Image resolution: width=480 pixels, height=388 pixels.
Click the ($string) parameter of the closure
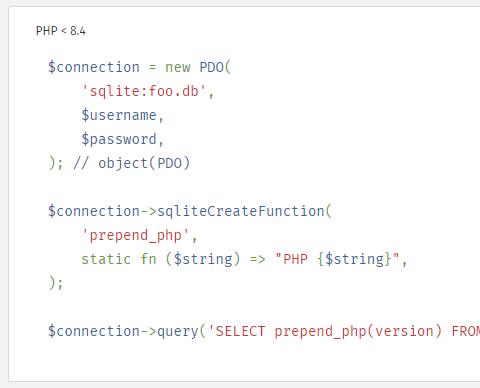(203, 259)
